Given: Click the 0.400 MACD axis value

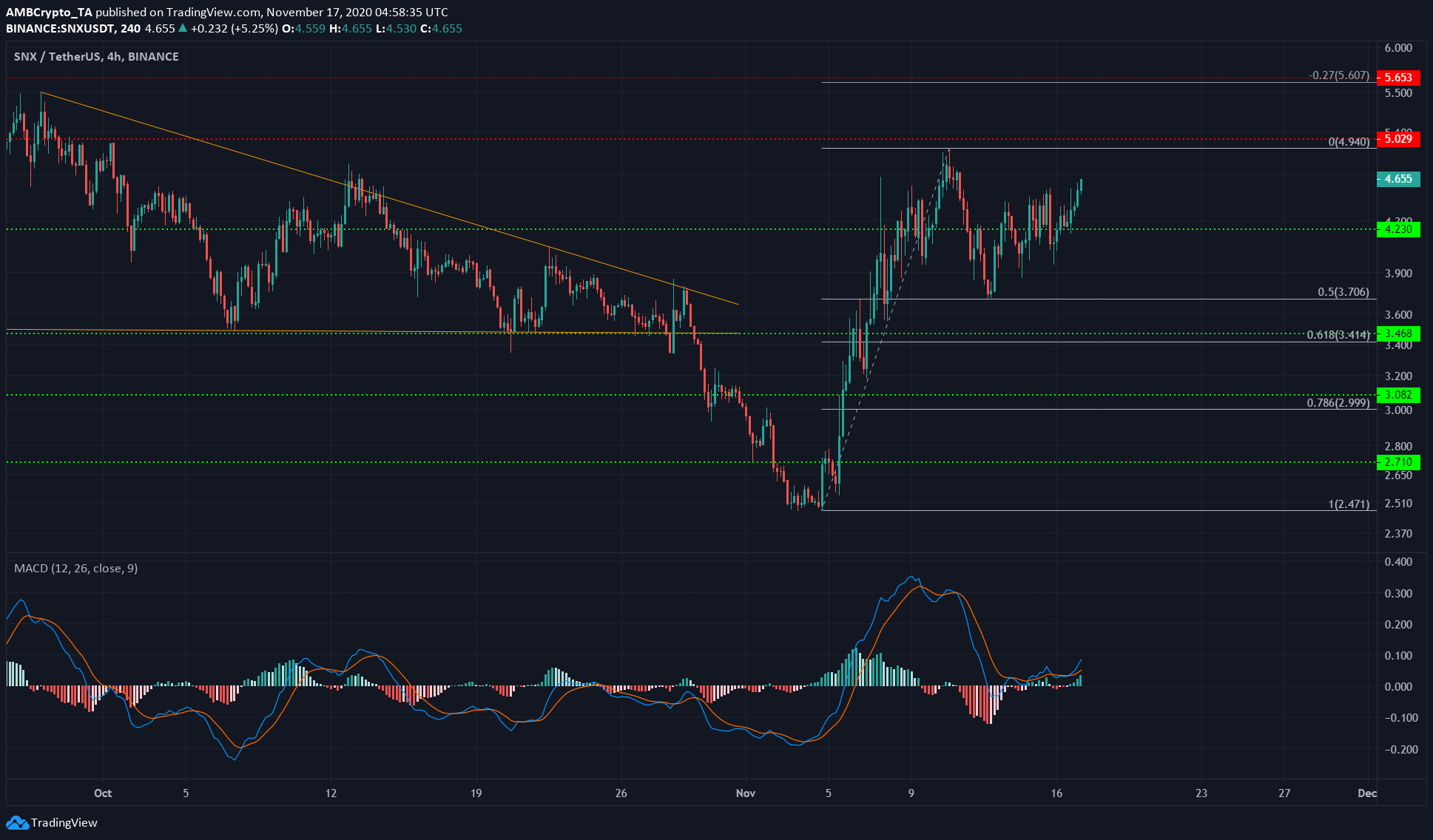Looking at the screenshot, I should [1398, 562].
